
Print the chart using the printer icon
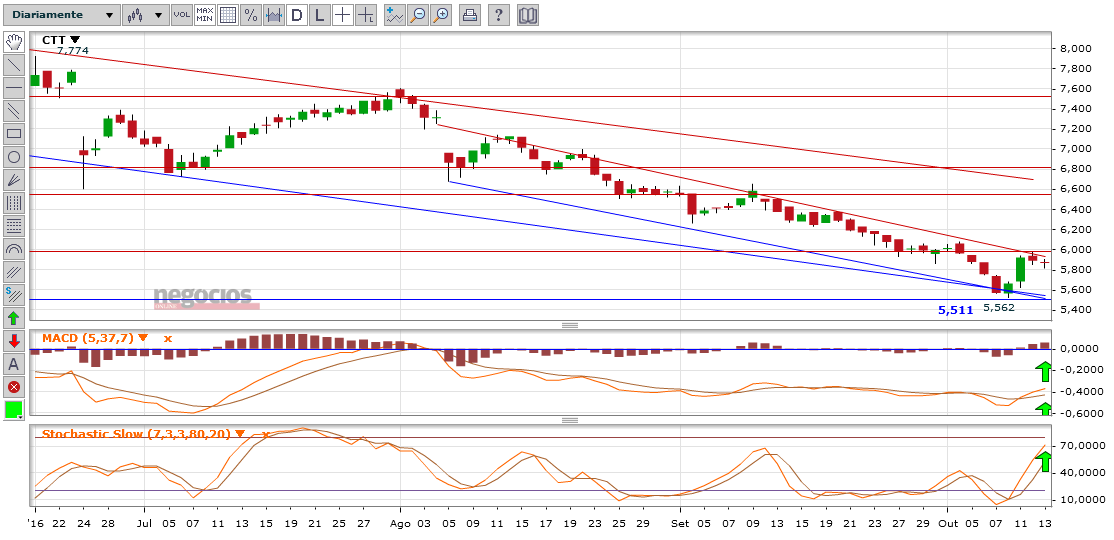pyautogui.click(x=469, y=15)
